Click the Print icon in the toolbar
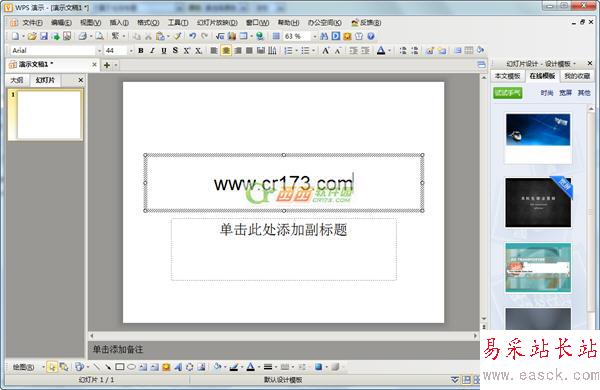This screenshot has width=600, height=390. [82, 36]
